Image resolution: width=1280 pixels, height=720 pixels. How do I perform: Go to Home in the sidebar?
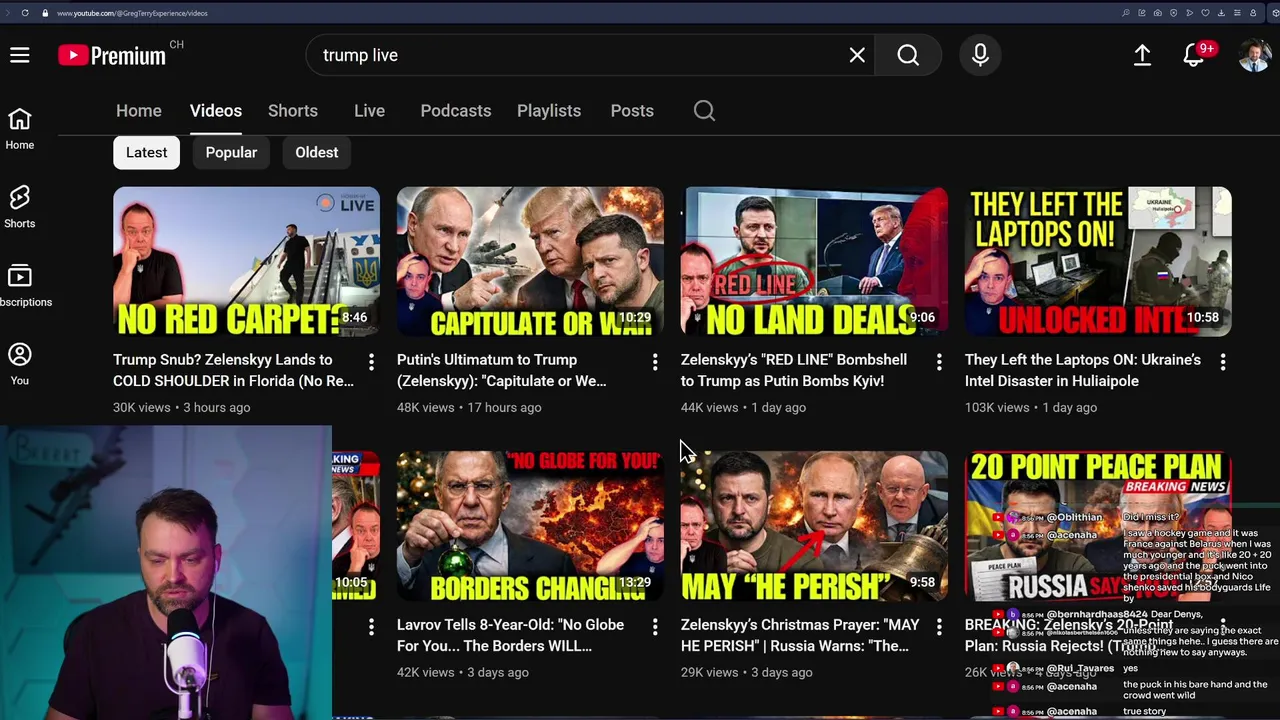(20, 130)
